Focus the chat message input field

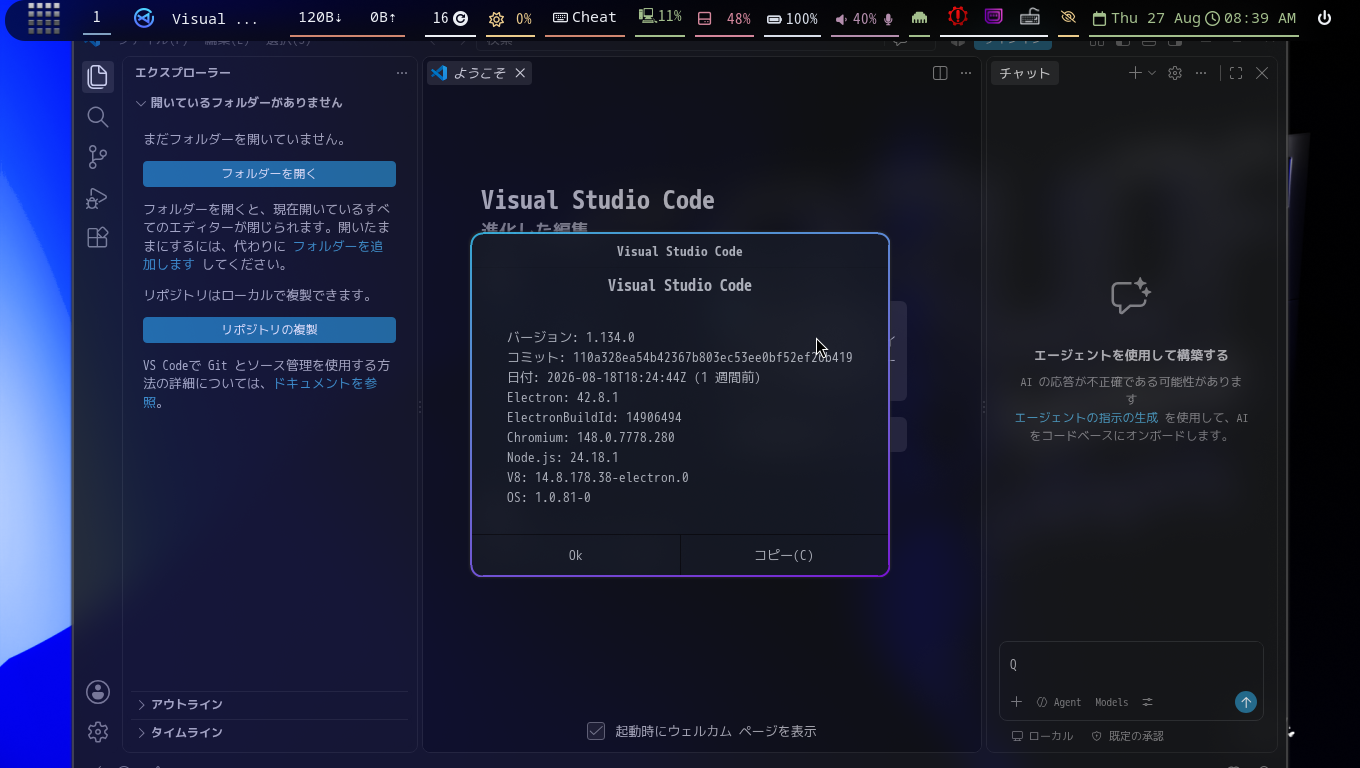(1131, 665)
